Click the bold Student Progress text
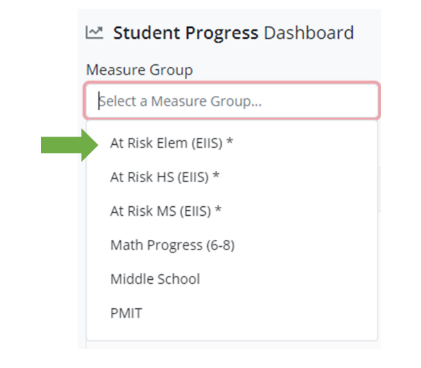 186,33
